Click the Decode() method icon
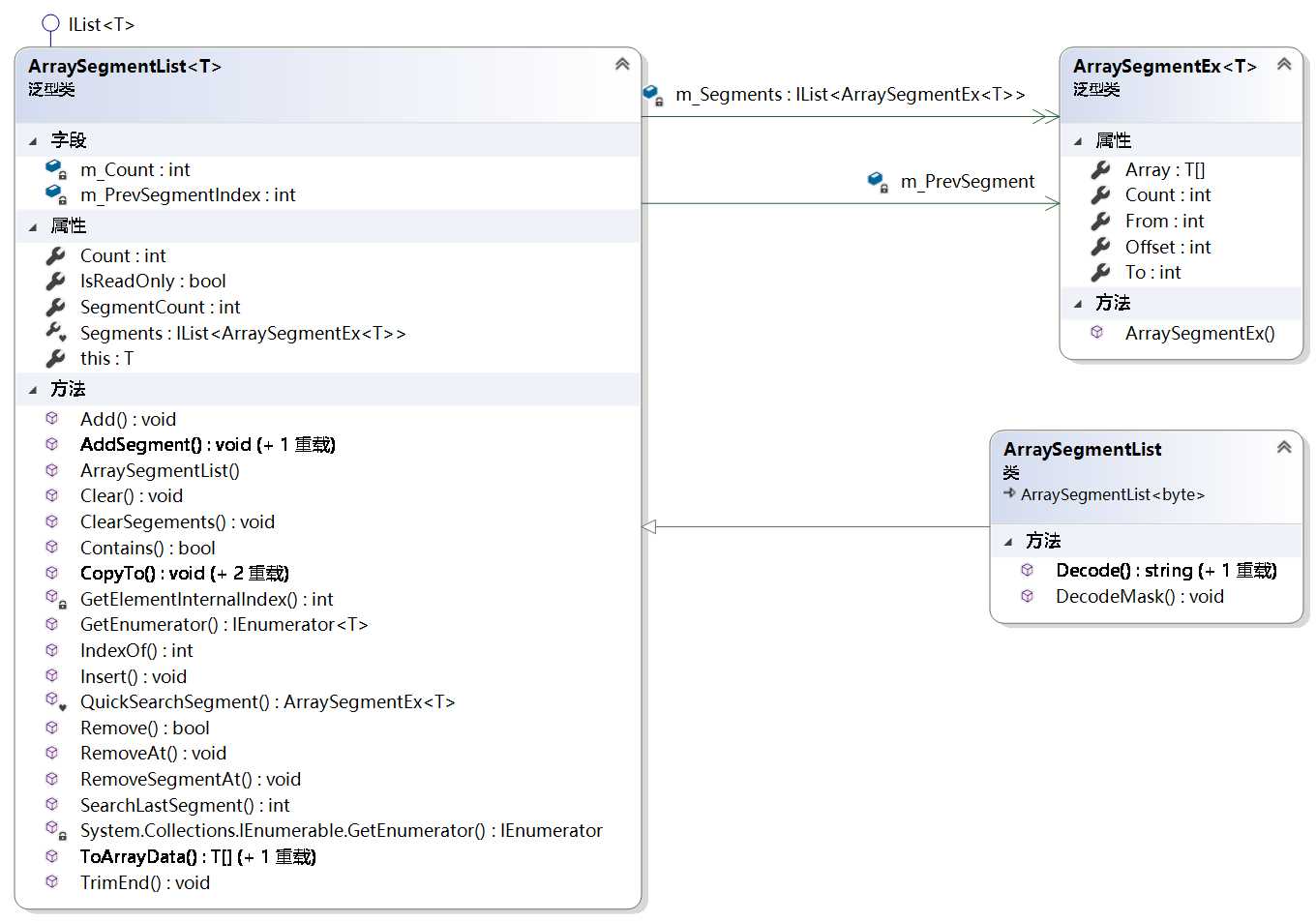The image size is (1316, 922). pos(1028,570)
